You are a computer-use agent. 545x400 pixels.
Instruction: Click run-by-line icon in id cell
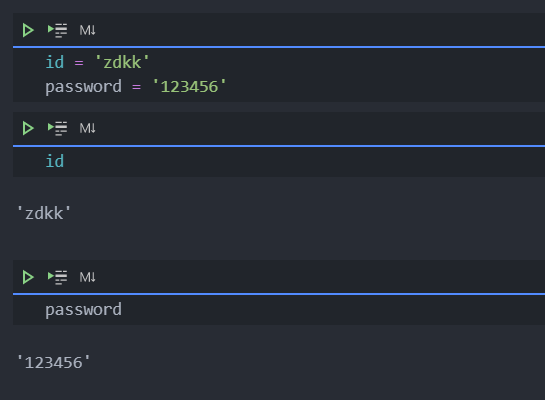pyautogui.click(x=57, y=128)
